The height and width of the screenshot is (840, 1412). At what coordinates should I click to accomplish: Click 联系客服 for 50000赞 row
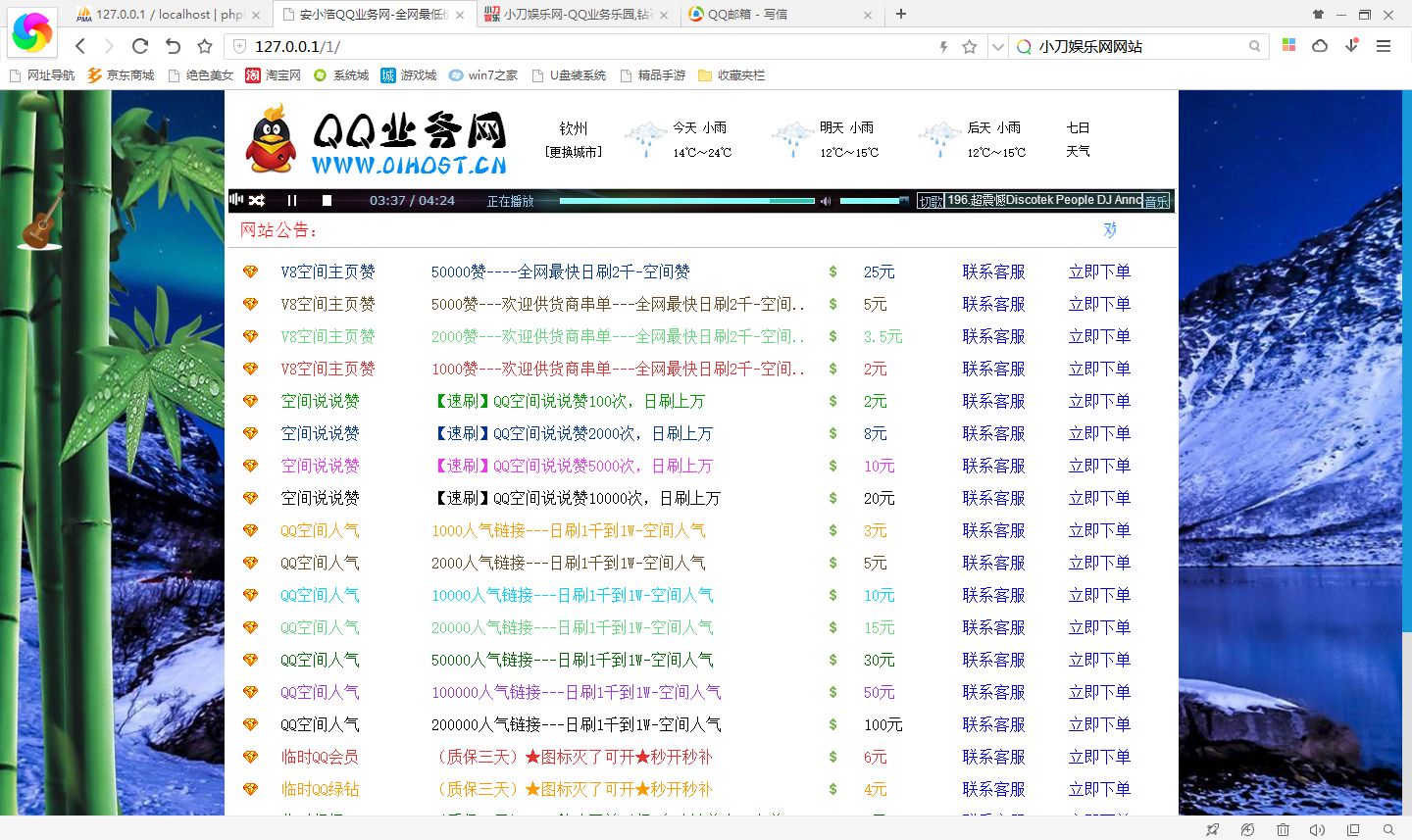tap(993, 272)
